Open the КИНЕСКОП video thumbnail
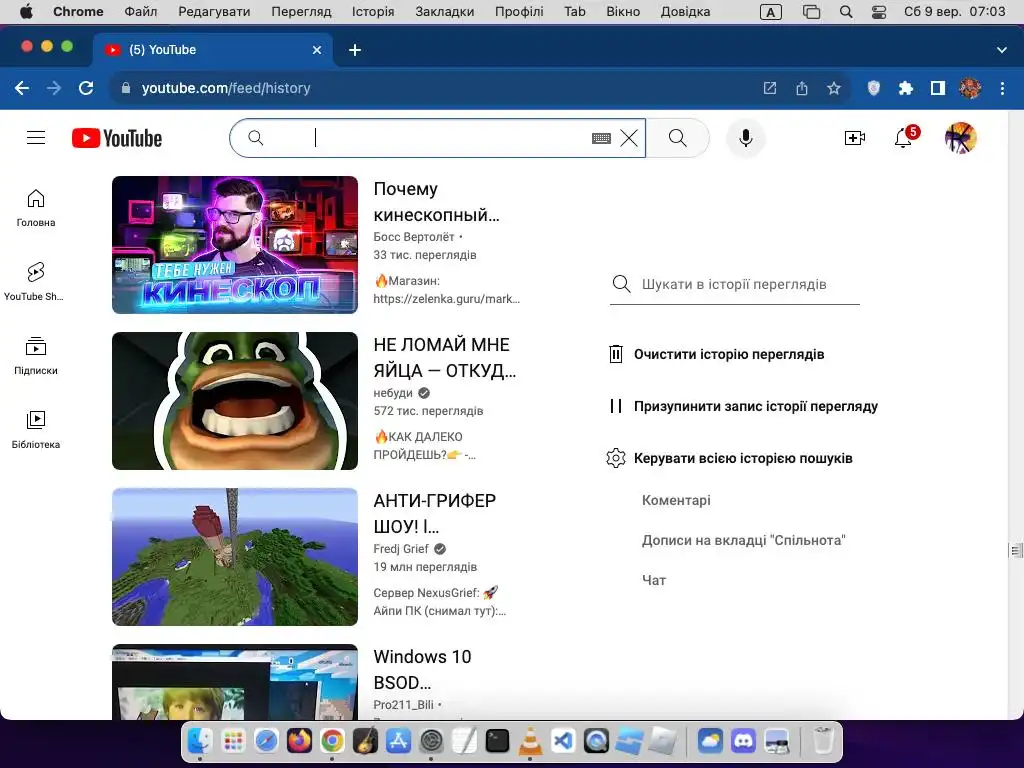Screen dimensions: 1024x768 235,245
